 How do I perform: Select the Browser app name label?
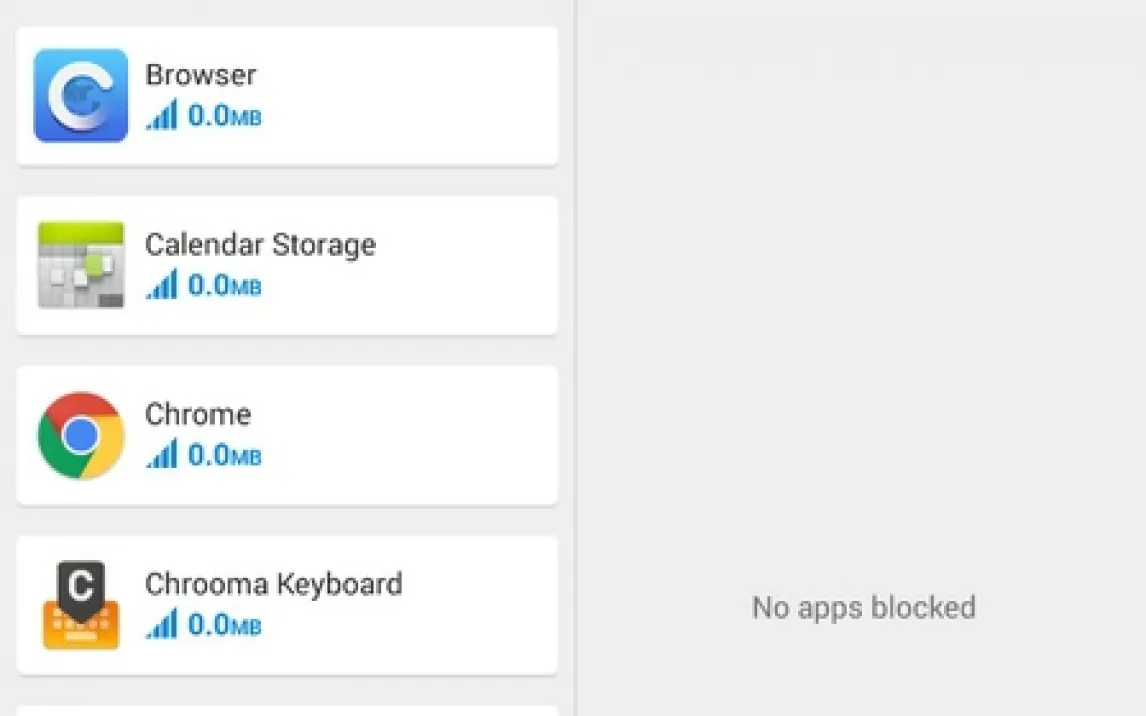tap(201, 75)
